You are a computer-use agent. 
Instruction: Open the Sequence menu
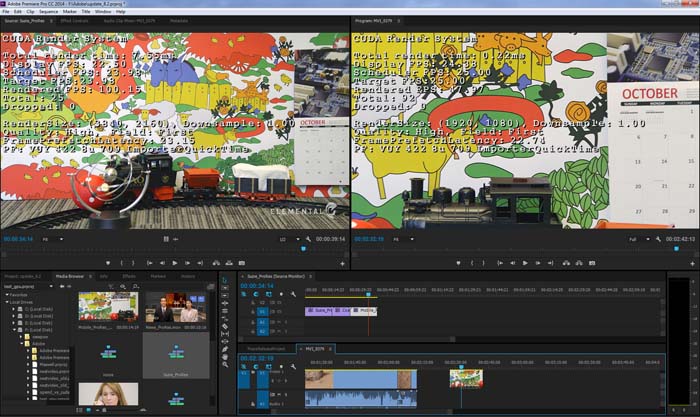[48, 12]
